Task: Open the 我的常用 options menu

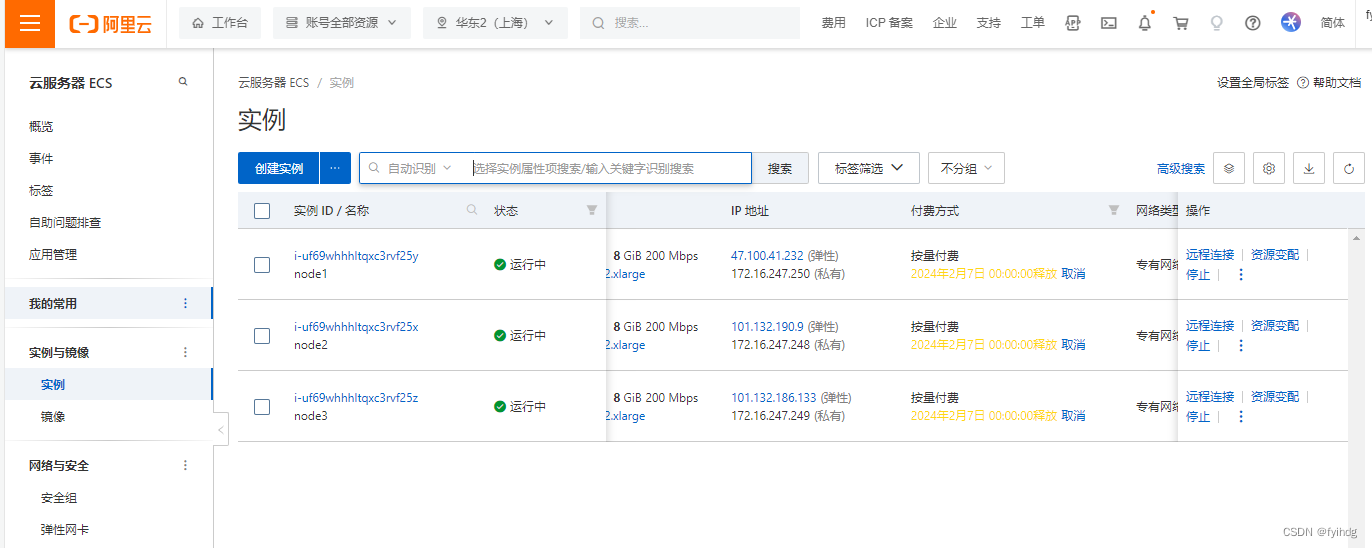Action: (x=185, y=303)
